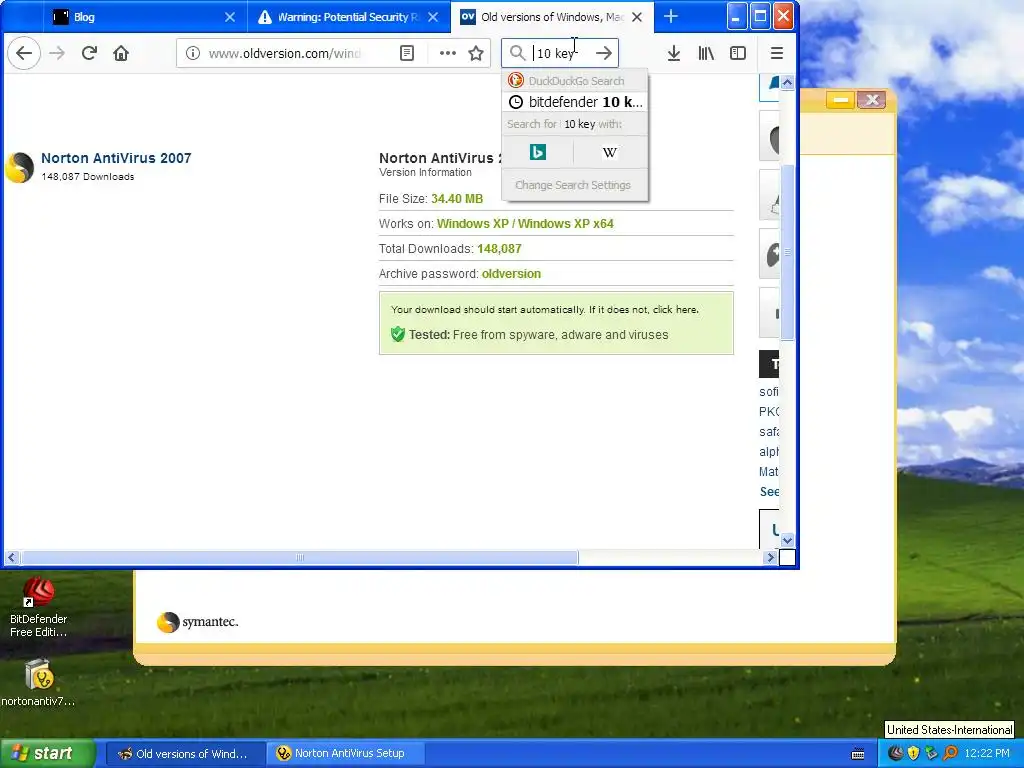Click the security shield tray icon
The image size is (1024, 768).
[x=913, y=754]
